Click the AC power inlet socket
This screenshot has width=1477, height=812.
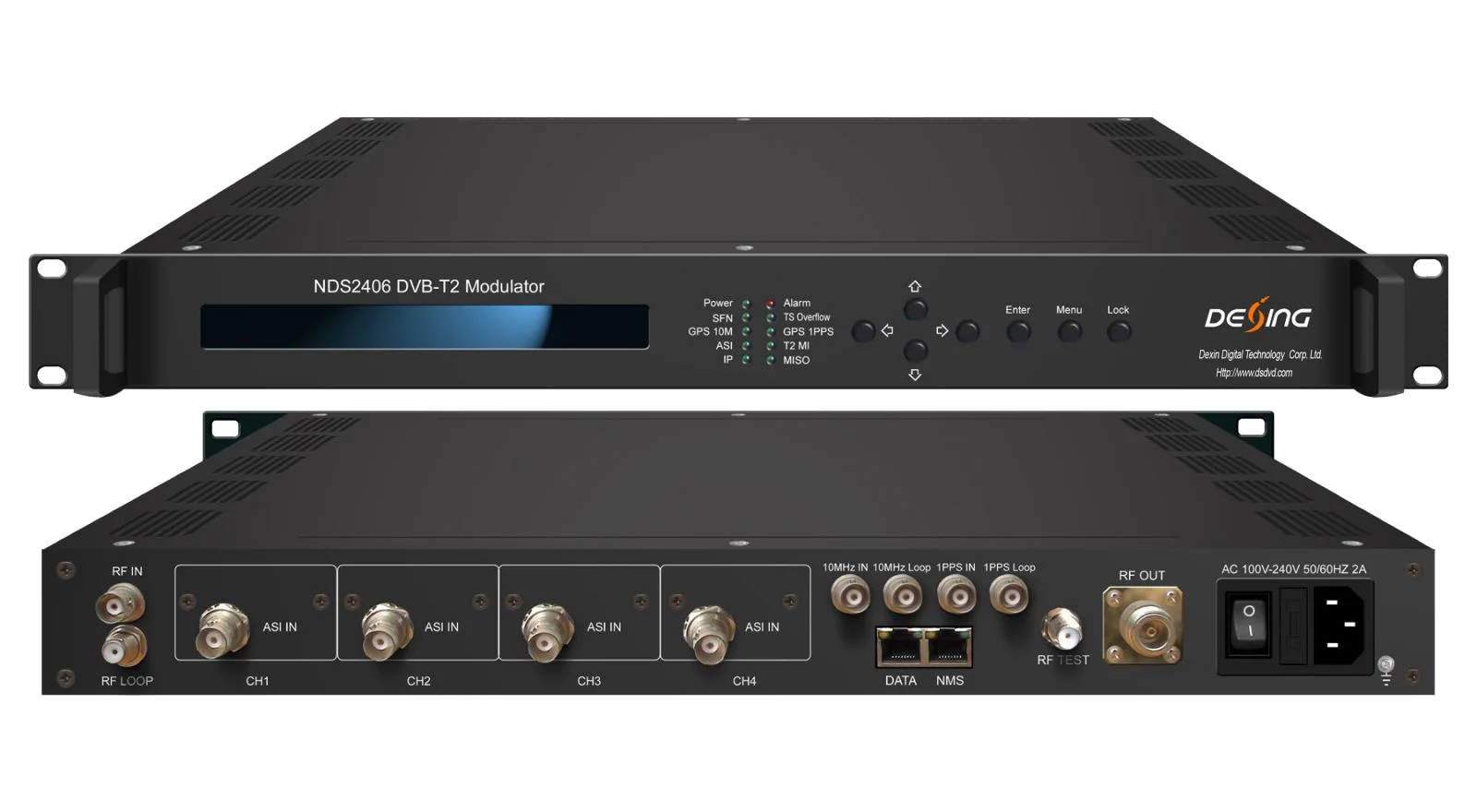coord(1339,625)
